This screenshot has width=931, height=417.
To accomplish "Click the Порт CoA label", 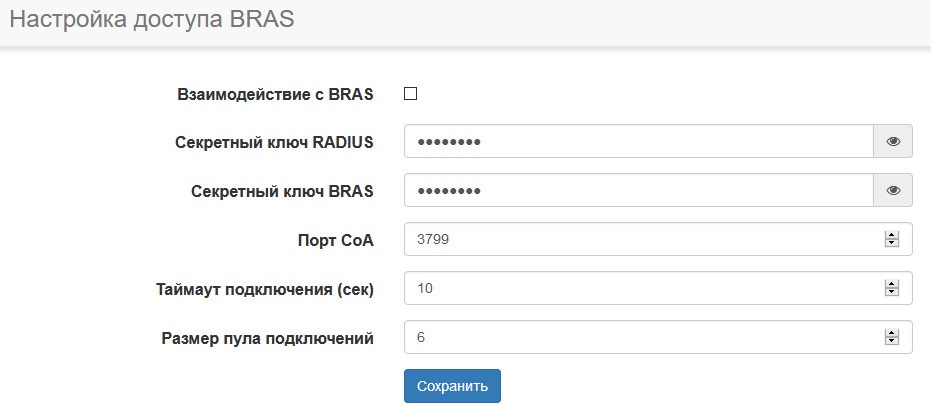I will (336, 240).
